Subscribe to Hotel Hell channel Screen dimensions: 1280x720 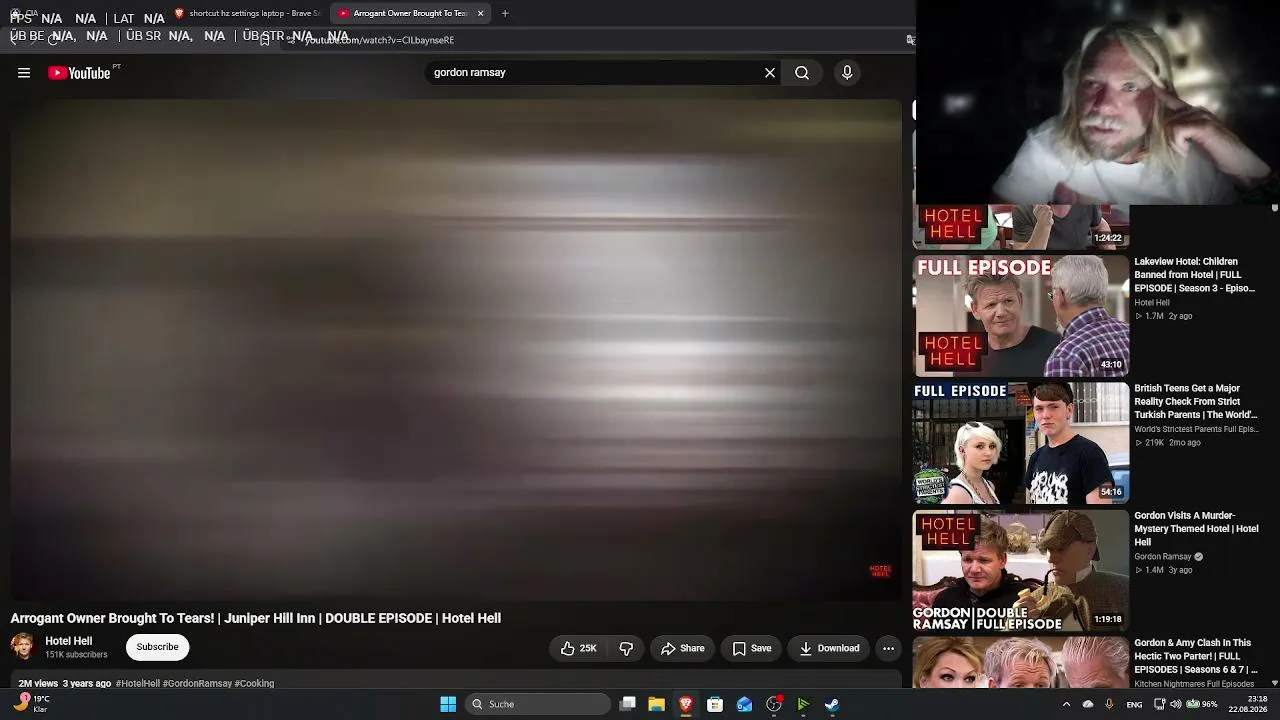point(157,647)
